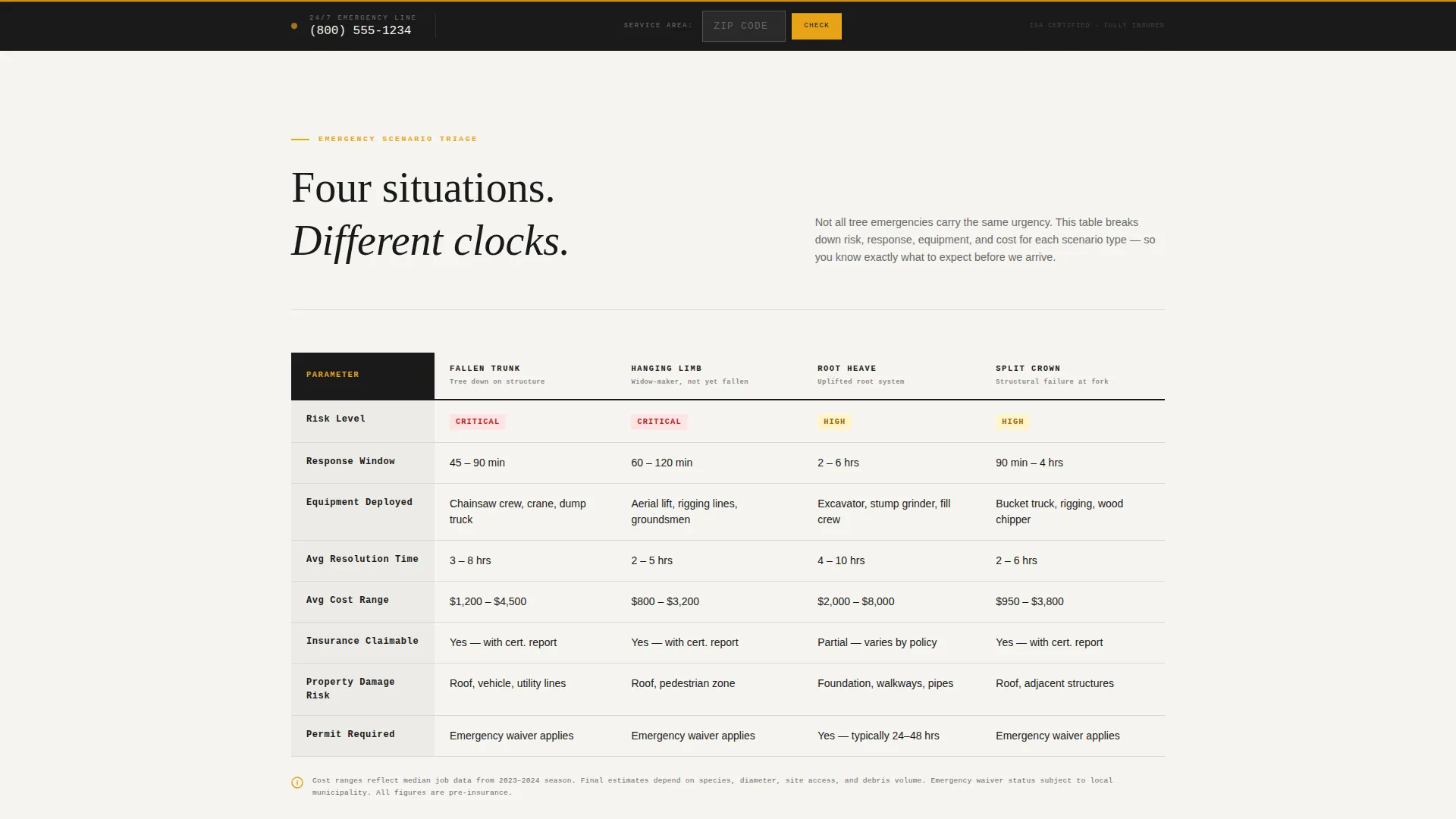Select the Property Damage Risk row label

[x=362, y=689]
